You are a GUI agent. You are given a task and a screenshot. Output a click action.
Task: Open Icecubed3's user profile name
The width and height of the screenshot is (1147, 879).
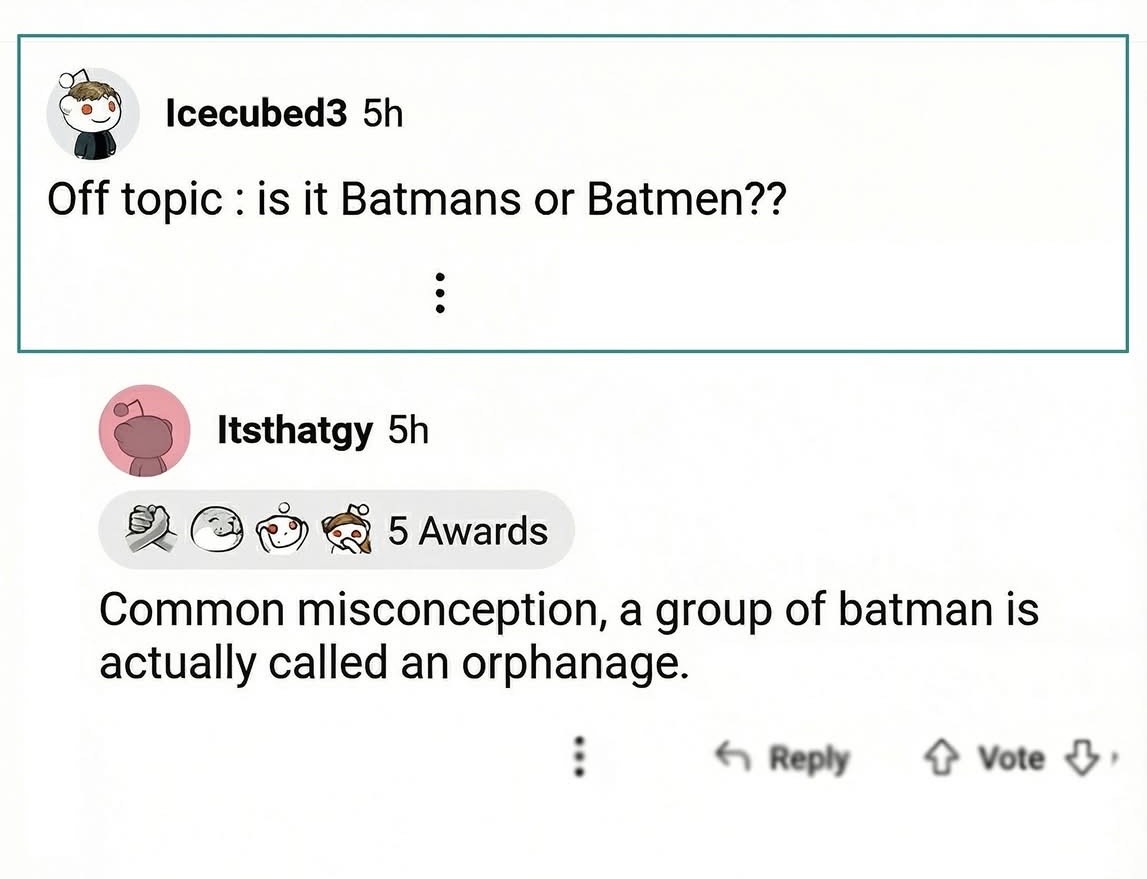pos(255,114)
